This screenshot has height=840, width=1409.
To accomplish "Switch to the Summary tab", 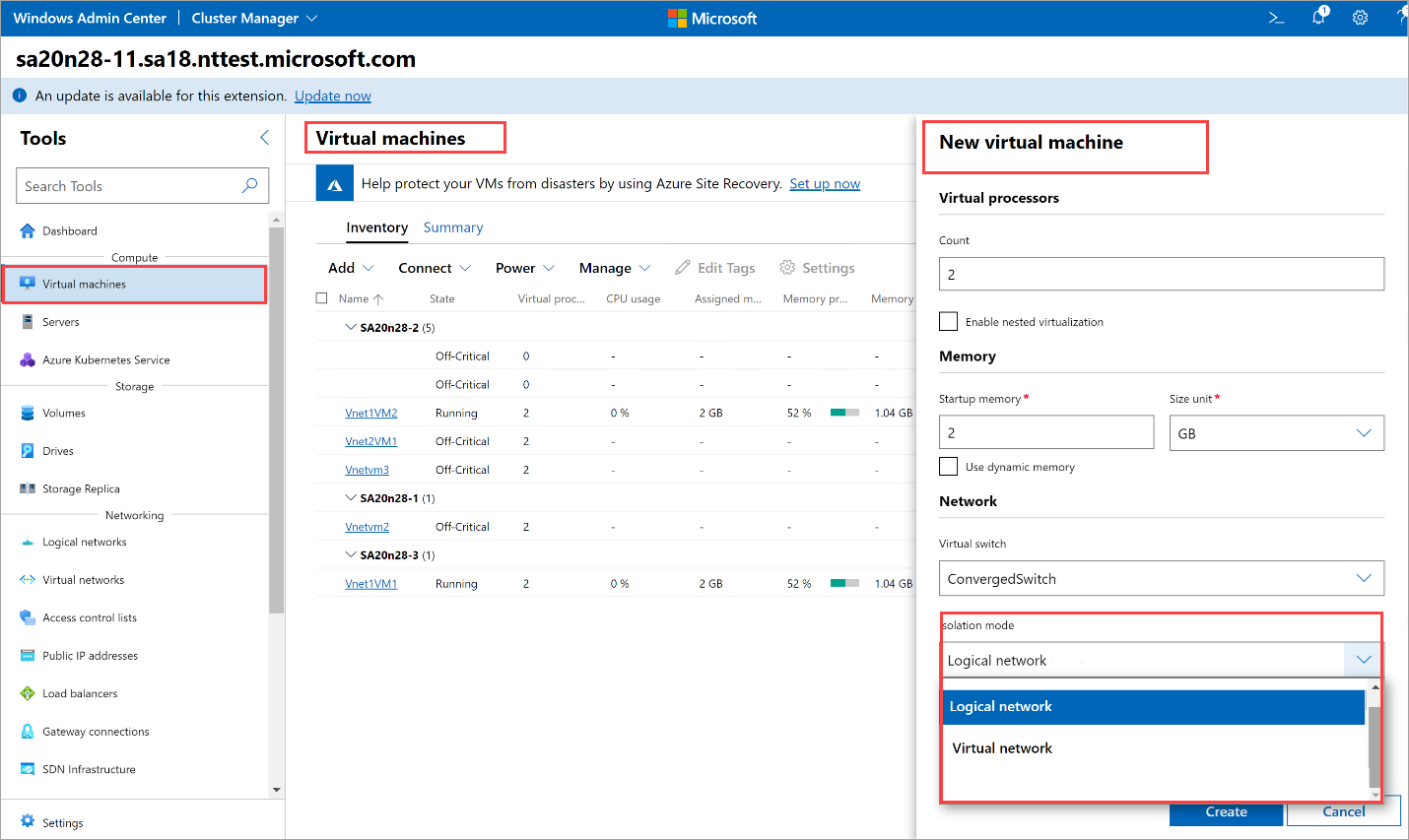I will (453, 227).
